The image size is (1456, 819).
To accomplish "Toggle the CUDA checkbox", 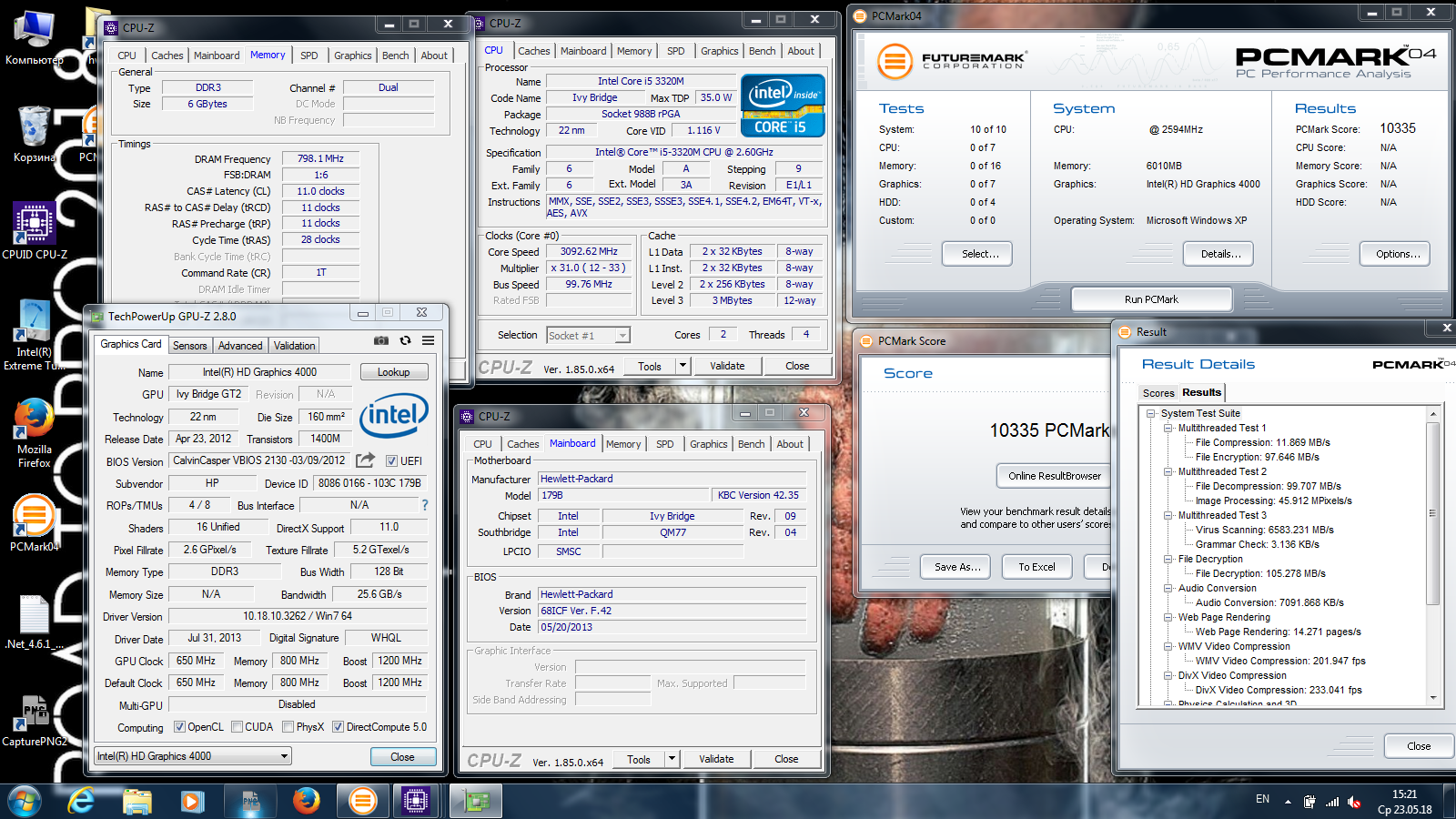I will [237, 726].
